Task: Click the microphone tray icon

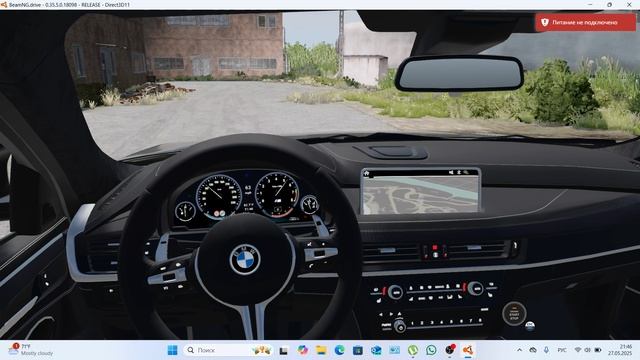Action: click(546, 350)
